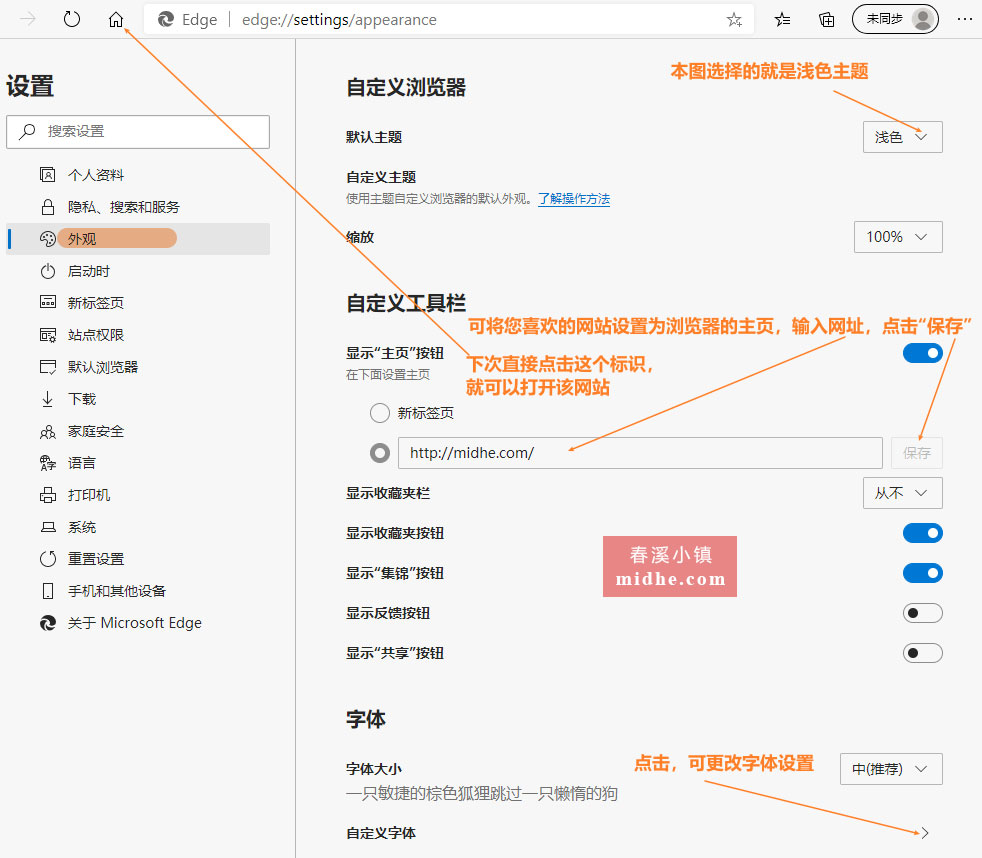
Task: Click the profile avatar 未同步 button
Action: (896, 19)
